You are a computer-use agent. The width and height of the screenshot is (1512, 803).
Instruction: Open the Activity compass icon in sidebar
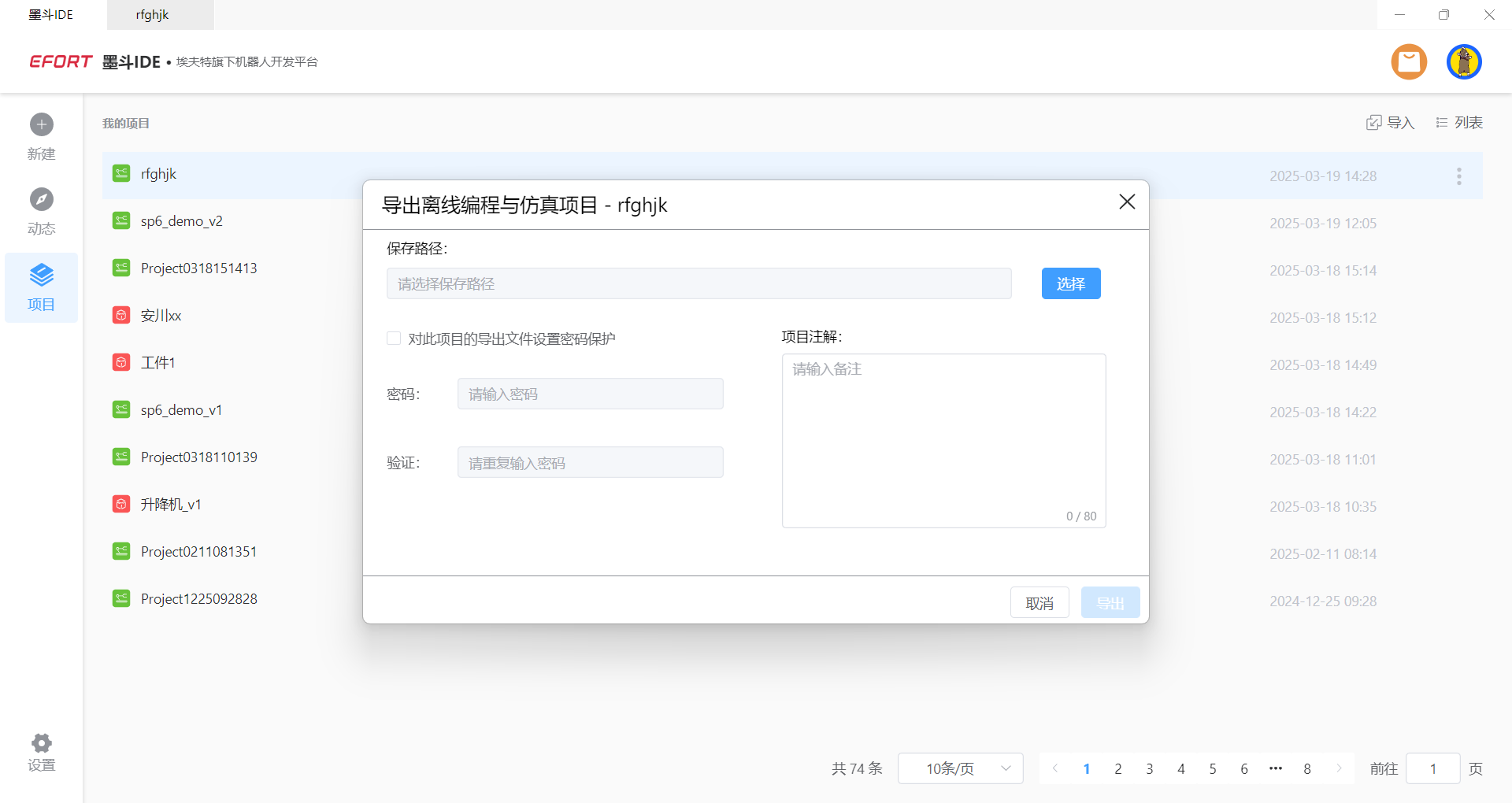click(42, 199)
